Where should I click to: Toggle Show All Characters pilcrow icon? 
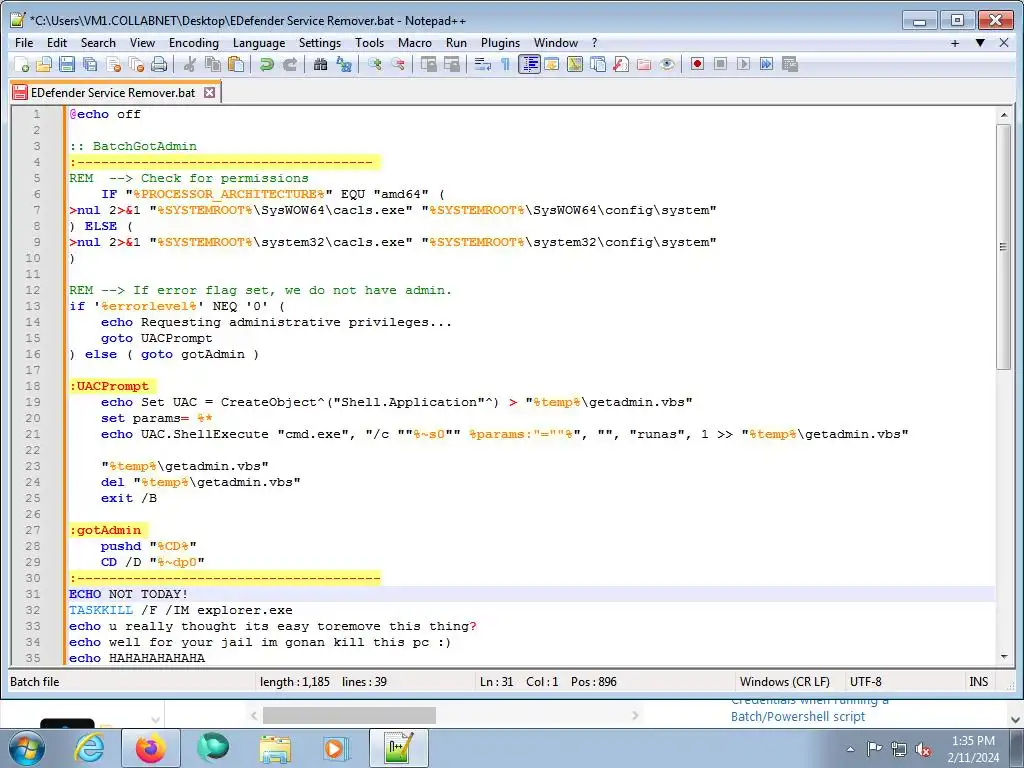[505, 64]
